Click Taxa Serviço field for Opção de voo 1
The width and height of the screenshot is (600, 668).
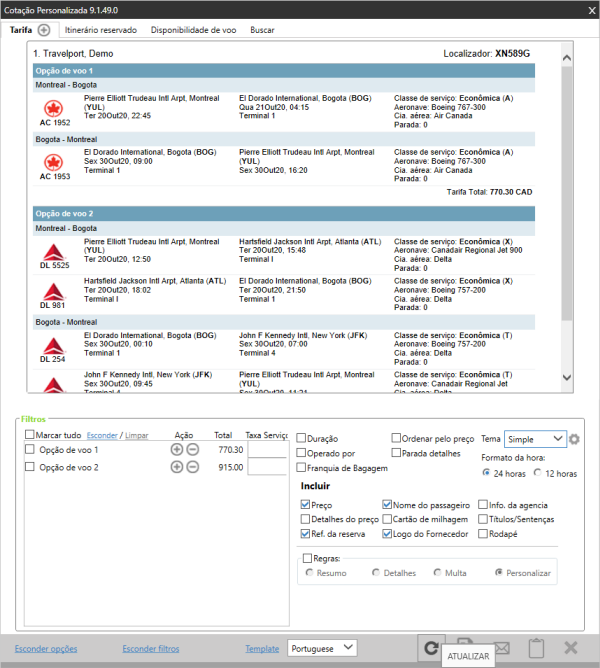[267, 450]
